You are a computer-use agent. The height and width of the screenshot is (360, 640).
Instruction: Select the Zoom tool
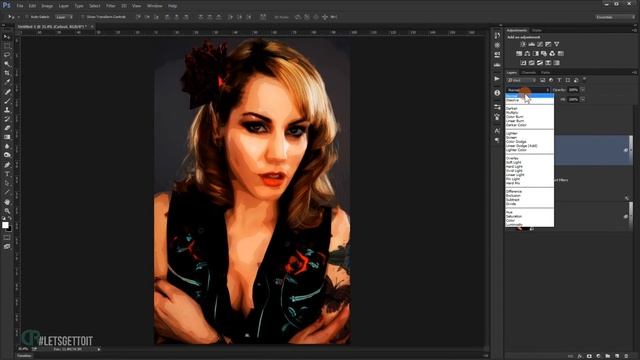(x=7, y=211)
